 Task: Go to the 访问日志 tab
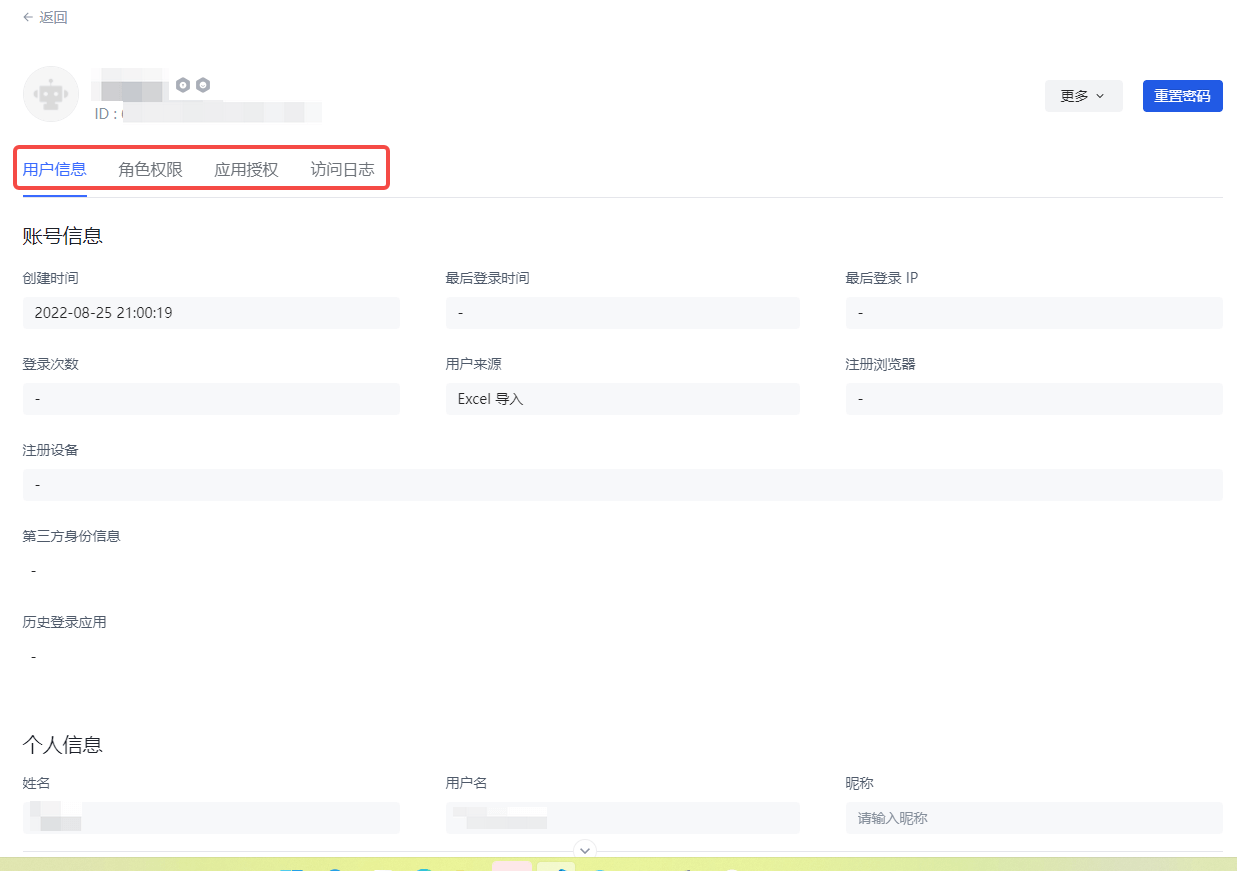(x=342, y=169)
